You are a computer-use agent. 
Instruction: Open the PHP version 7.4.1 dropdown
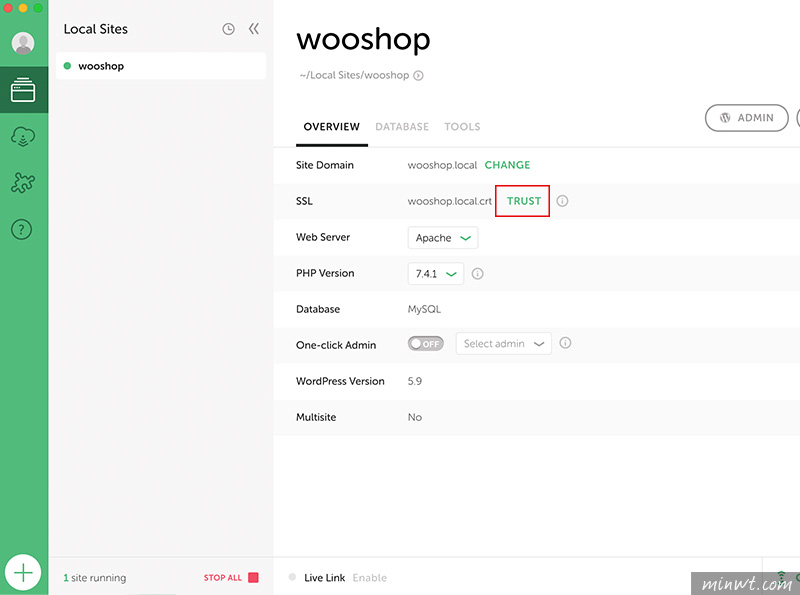click(x=436, y=274)
